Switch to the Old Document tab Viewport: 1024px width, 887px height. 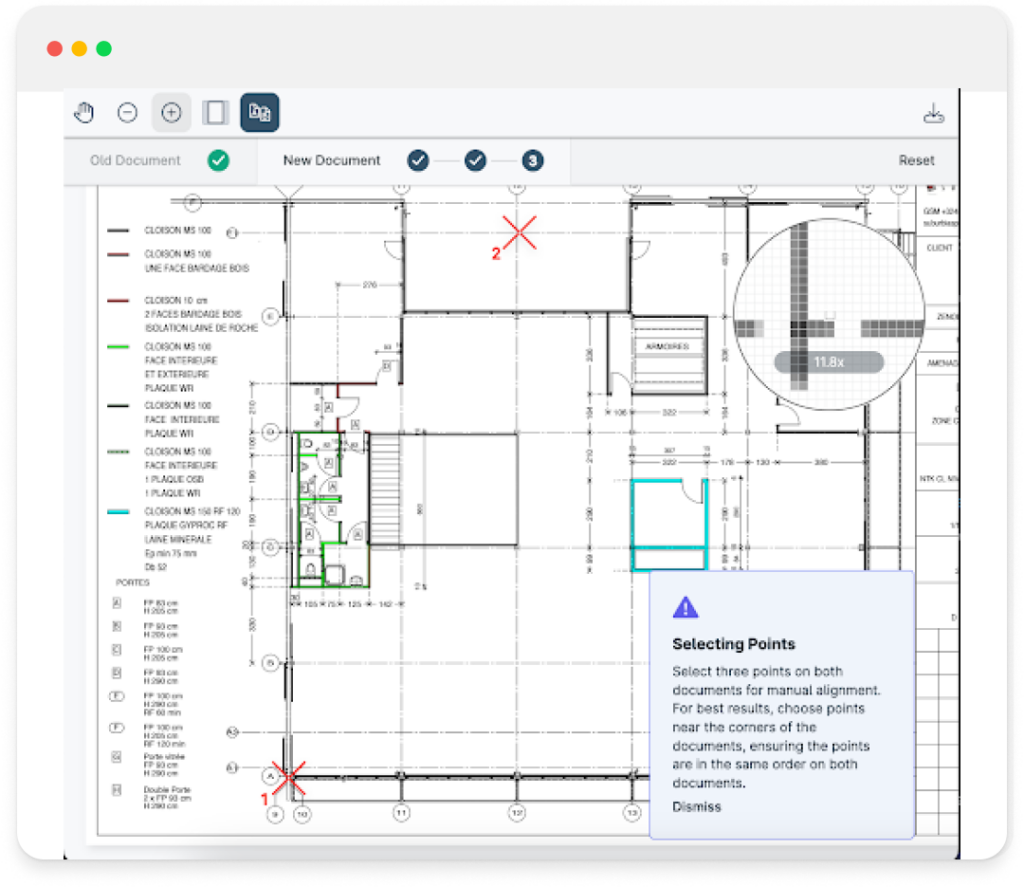click(135, 160)
